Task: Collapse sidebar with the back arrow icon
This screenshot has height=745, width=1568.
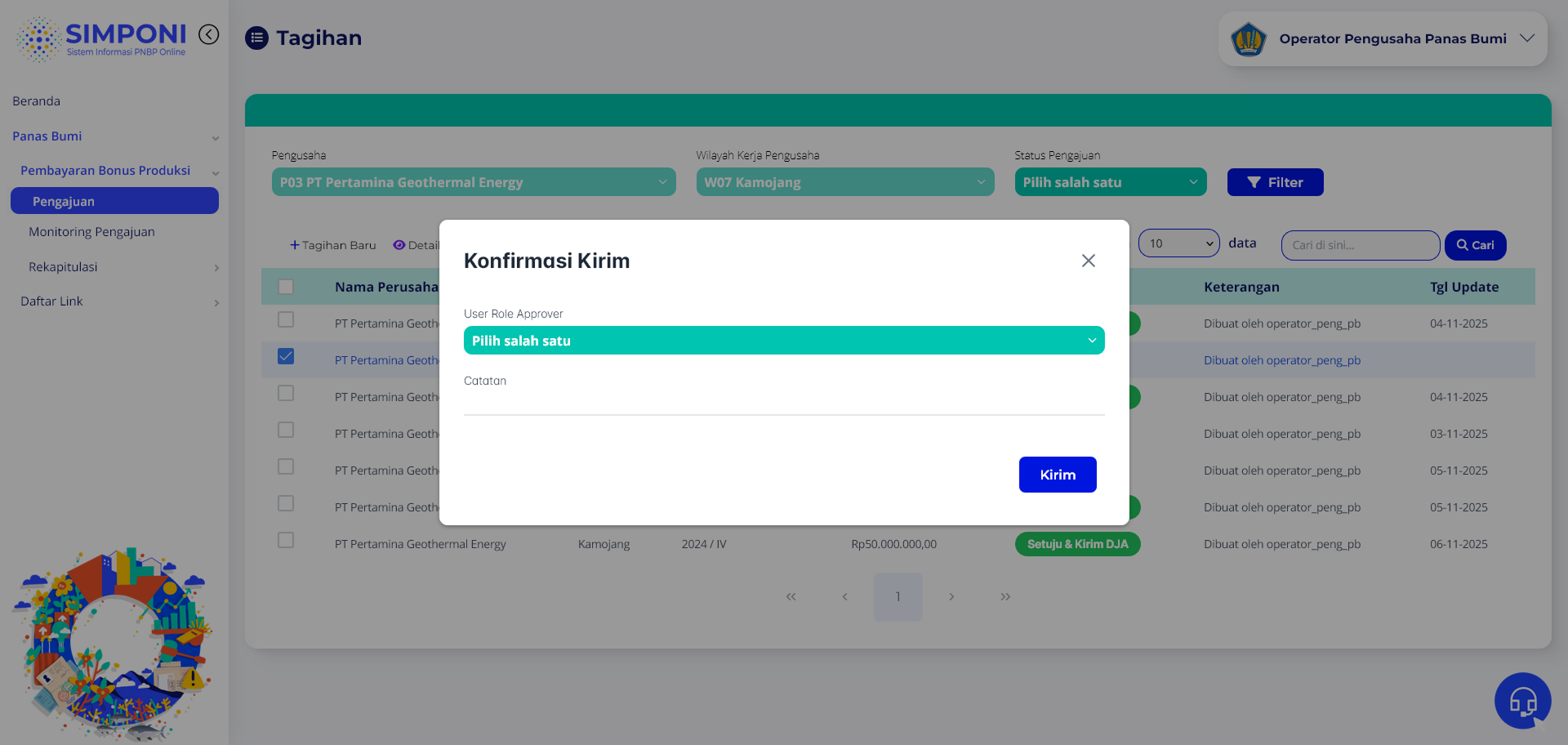Action: [x=209, y=34]
